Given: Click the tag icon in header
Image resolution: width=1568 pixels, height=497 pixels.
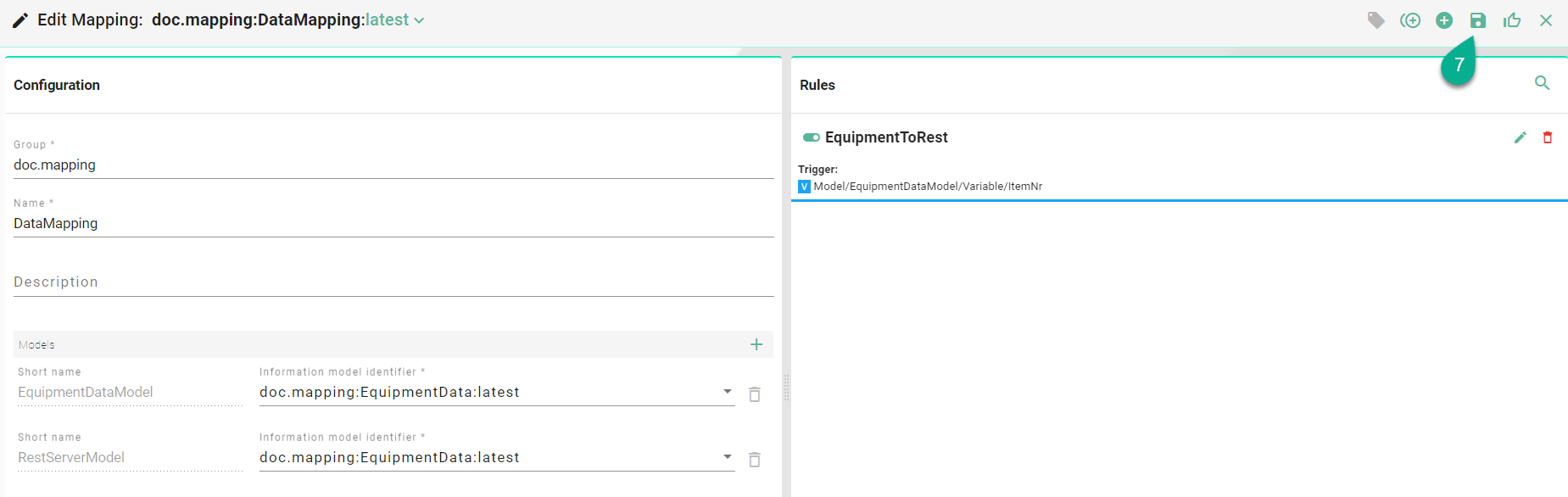Looking at the screenshot, I should point(1375,20).
